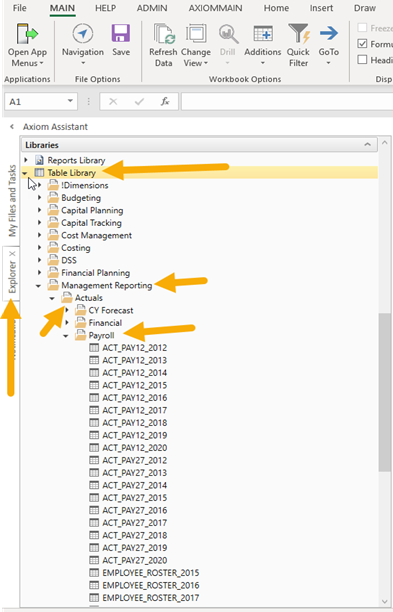Open the Change View icon
393x612 pixels.
(196, 34)
